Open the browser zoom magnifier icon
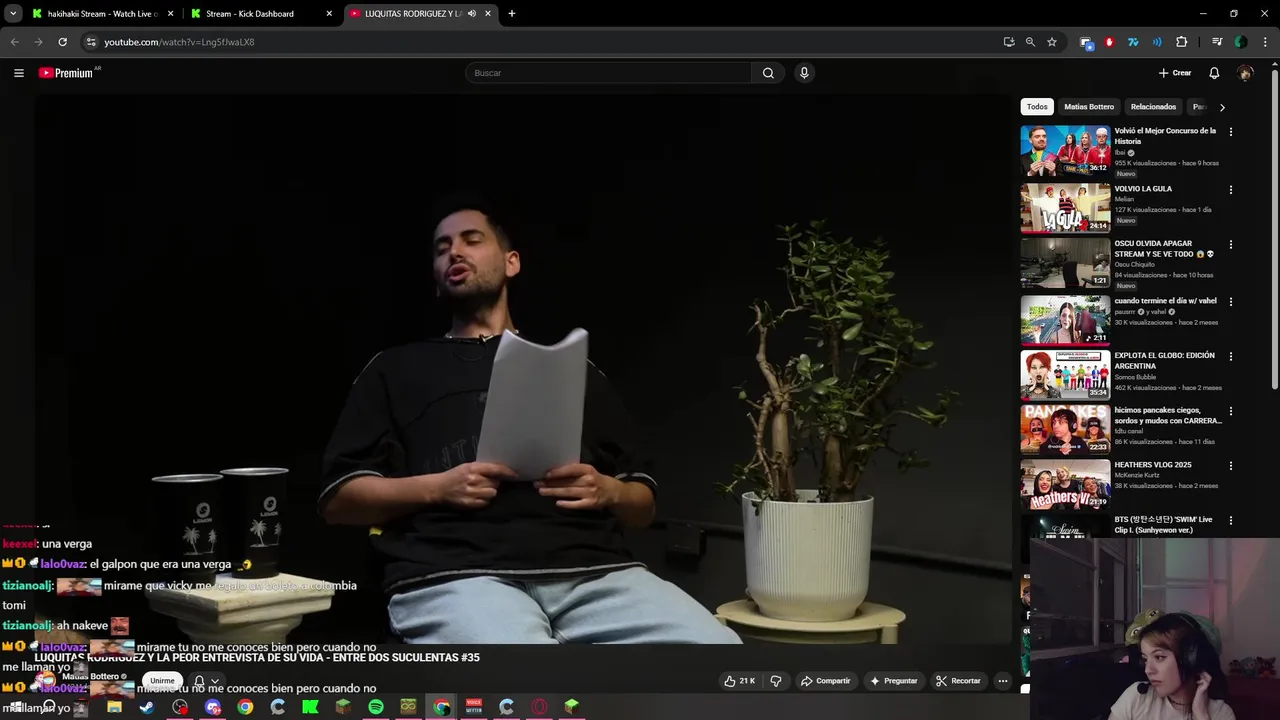 tap(1030, 42)
